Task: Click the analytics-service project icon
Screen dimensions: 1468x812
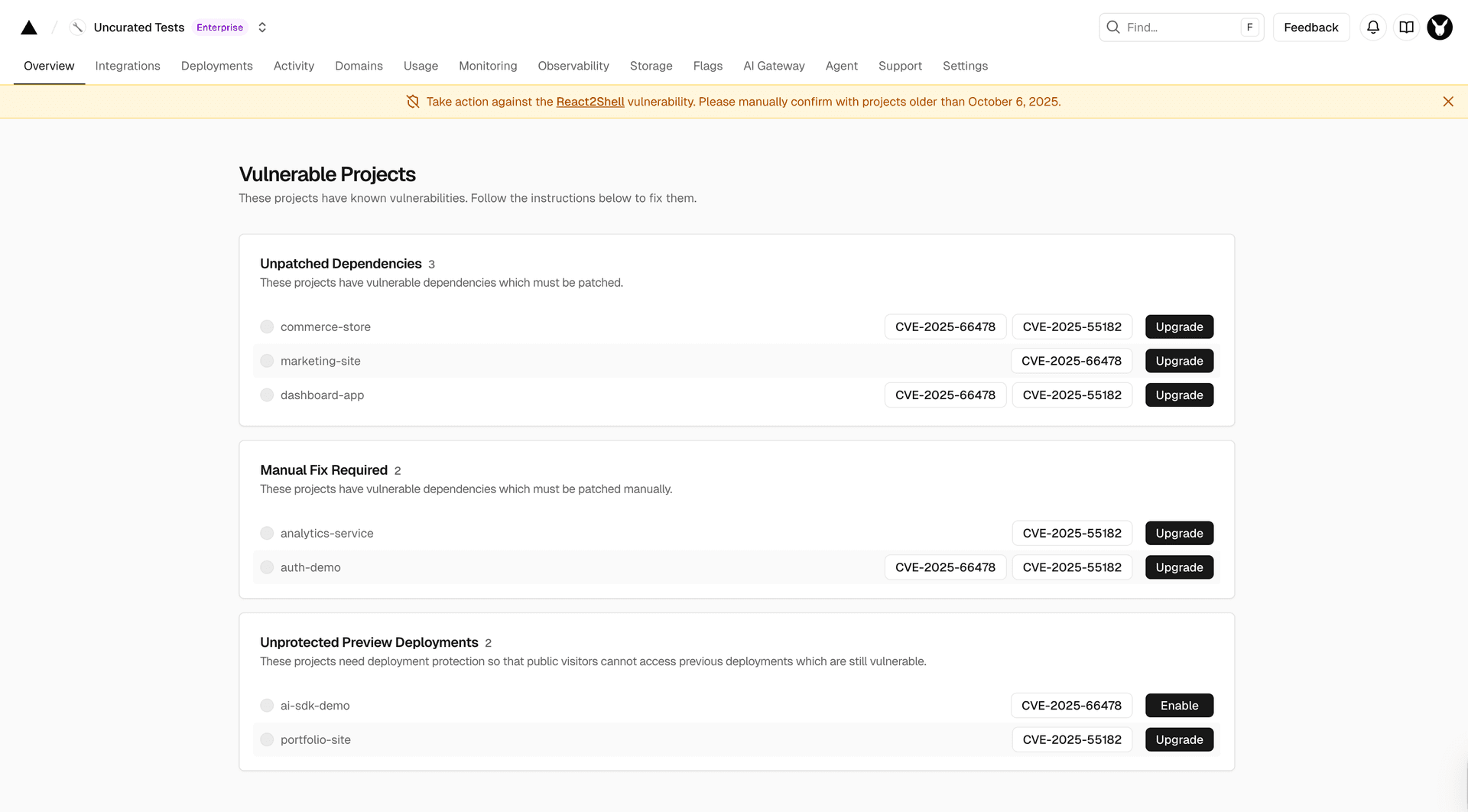Action: [267, 534]
